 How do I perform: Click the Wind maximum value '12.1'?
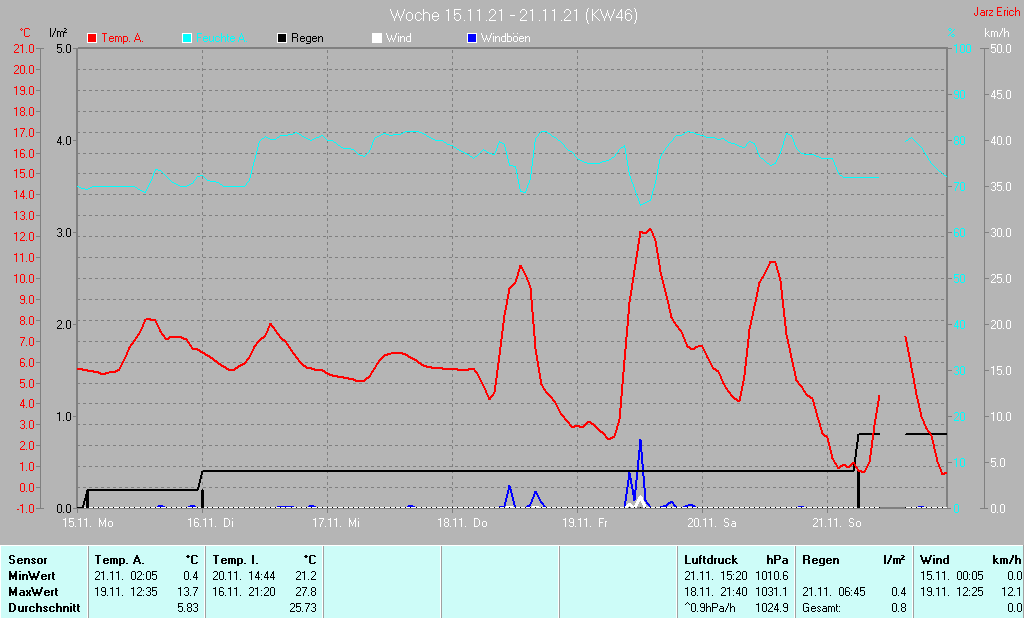click(1012, 592)
